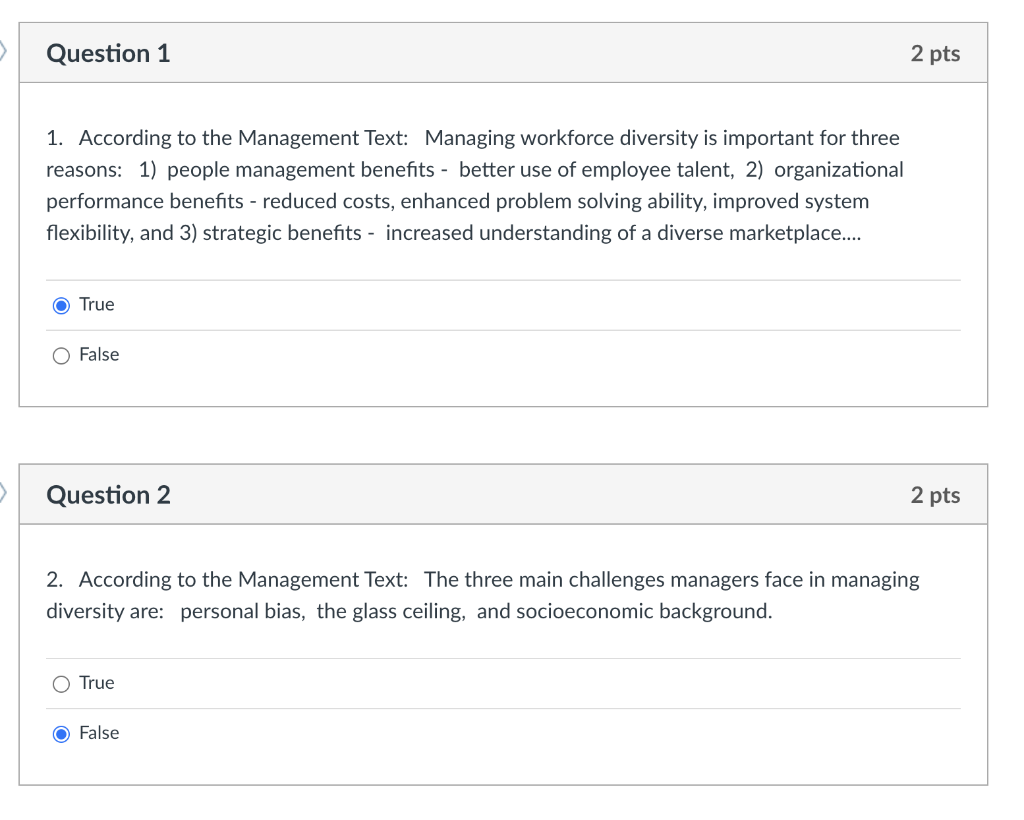
Task: Click the Question 2 title bar background
Action: (500, 495)
